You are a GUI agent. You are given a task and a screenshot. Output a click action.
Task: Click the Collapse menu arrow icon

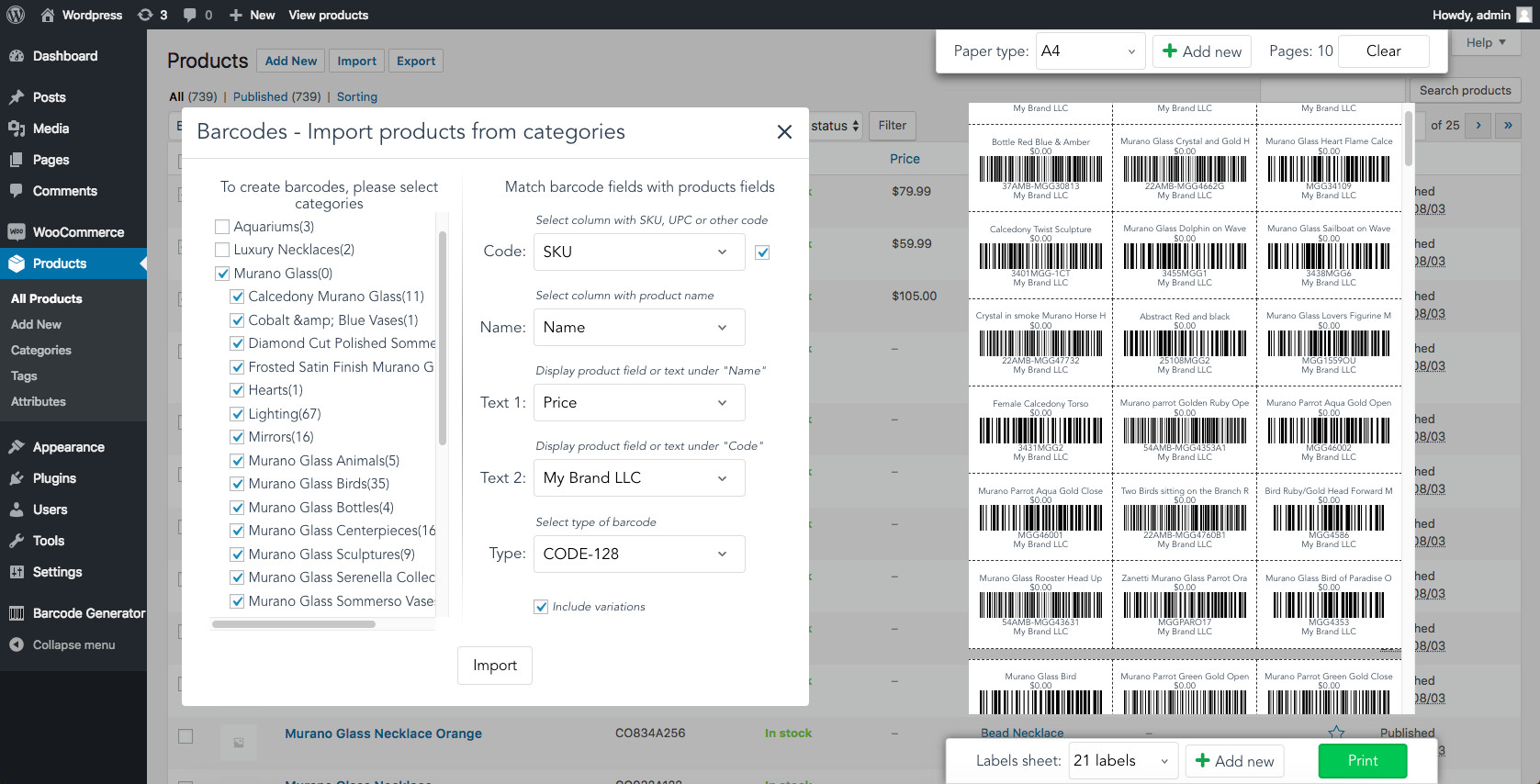point(17,644)
